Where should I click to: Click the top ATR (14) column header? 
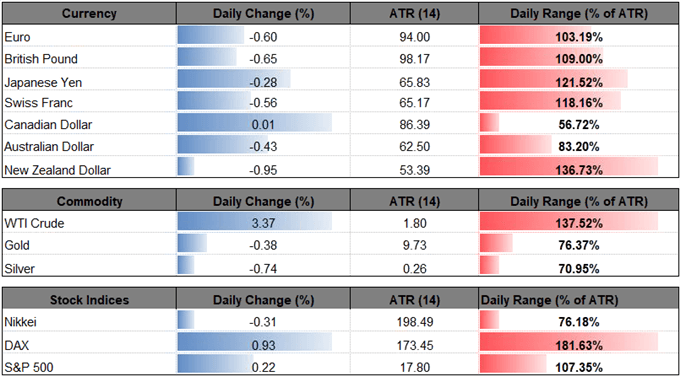click(x=415, y=13)
